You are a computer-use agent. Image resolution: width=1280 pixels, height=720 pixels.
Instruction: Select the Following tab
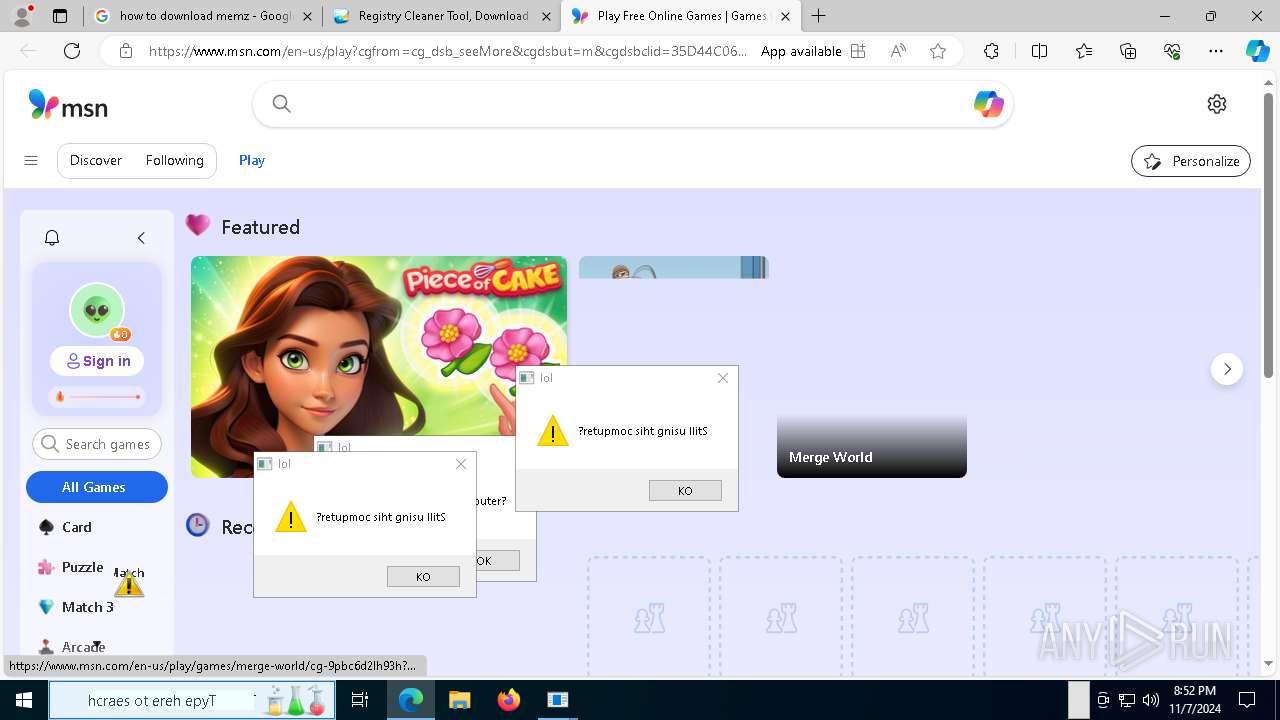click(174, 160)
